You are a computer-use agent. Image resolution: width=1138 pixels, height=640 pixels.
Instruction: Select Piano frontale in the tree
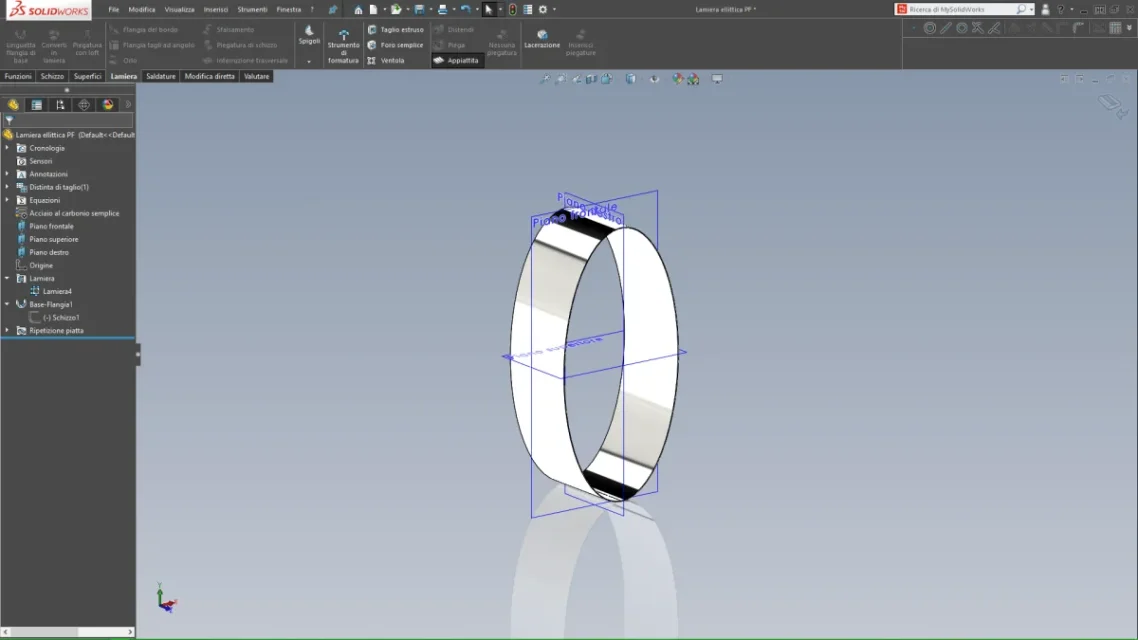pos(51,226)
